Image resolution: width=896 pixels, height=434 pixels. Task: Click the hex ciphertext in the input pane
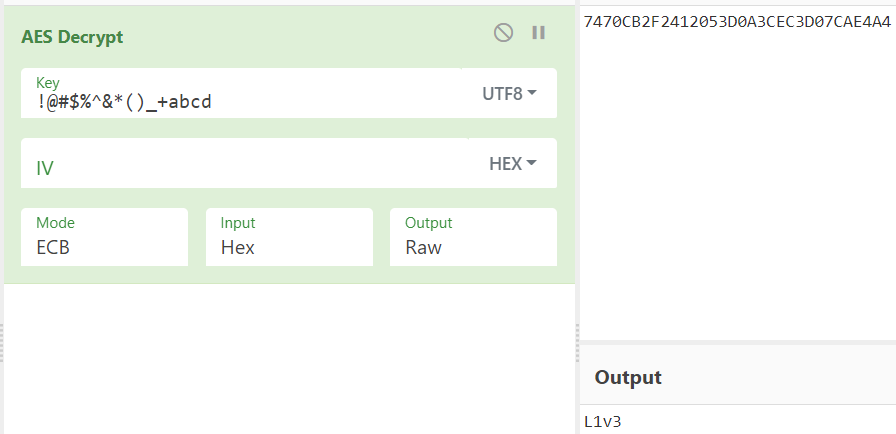[x=736, y=22]
